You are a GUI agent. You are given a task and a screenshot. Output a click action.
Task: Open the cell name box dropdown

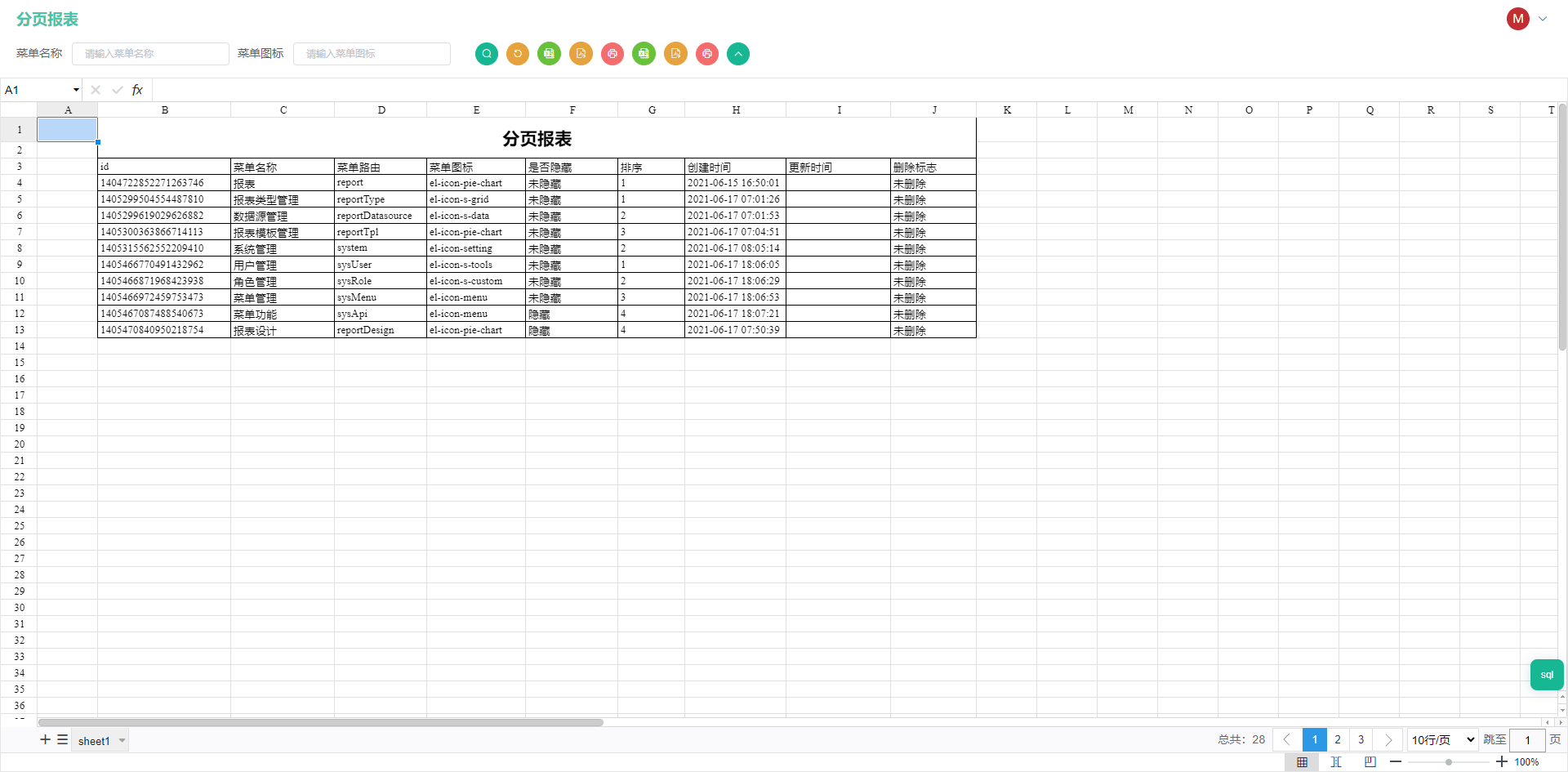tap(76, 90)
